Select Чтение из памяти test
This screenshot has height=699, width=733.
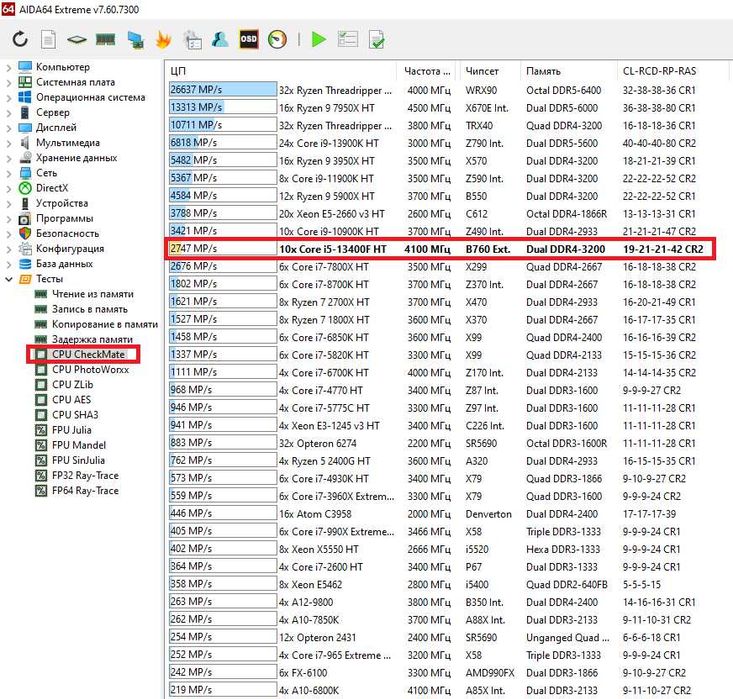[x=93, y=294]
